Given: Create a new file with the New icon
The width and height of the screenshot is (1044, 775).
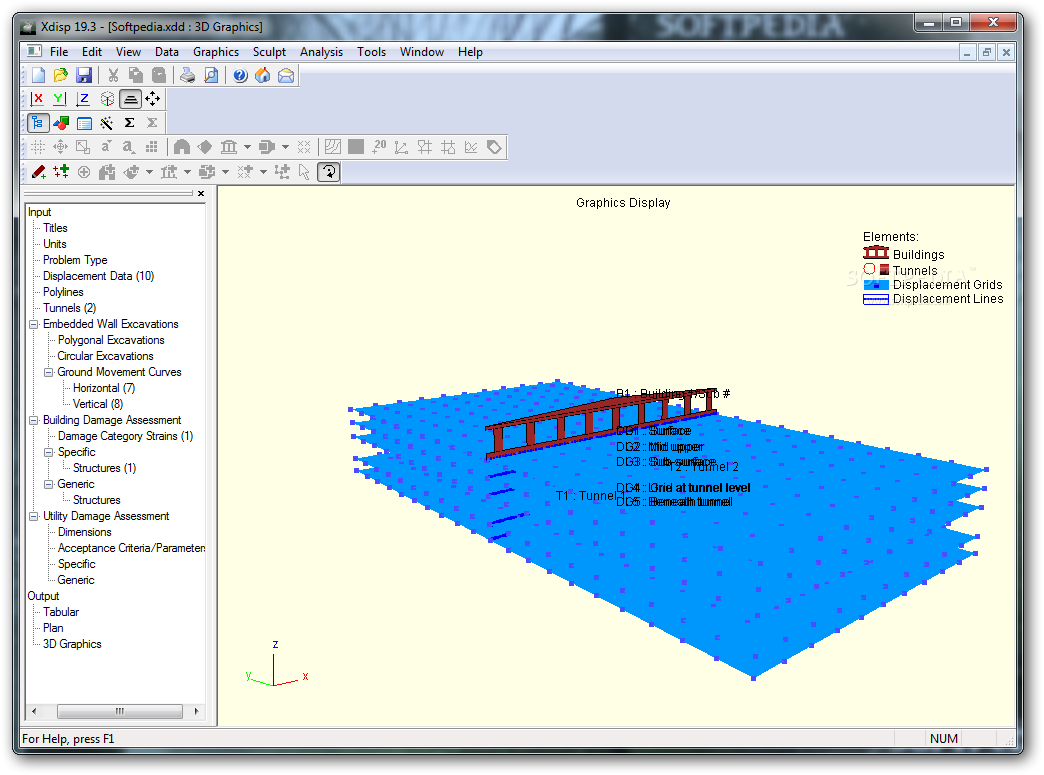Looking at the screenshot, I should tap(39, 75).
